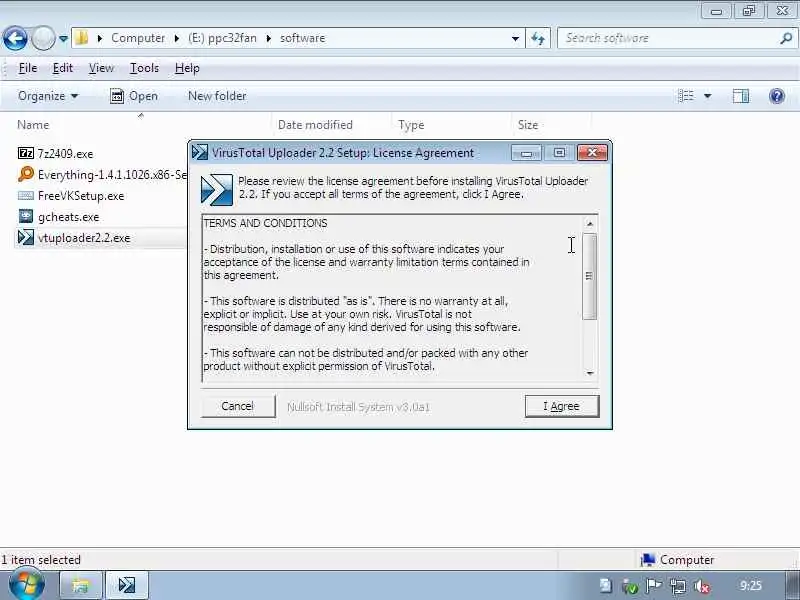Click the Back navigation arrow in Explorer
The width and height of the screenshot is (800, 600).
point(15,38)
